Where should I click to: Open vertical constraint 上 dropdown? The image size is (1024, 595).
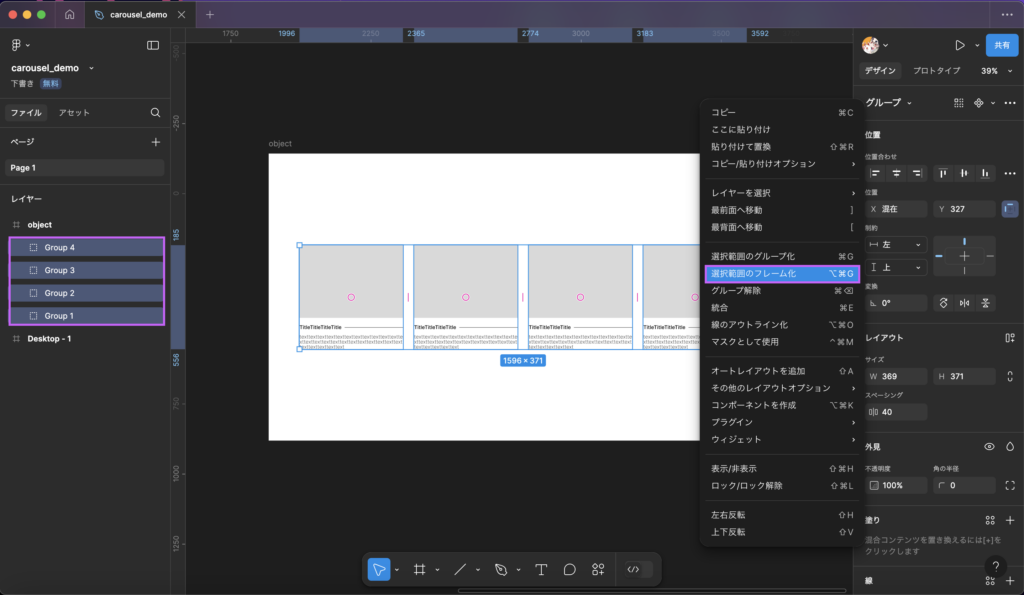[x=895, y=267]
